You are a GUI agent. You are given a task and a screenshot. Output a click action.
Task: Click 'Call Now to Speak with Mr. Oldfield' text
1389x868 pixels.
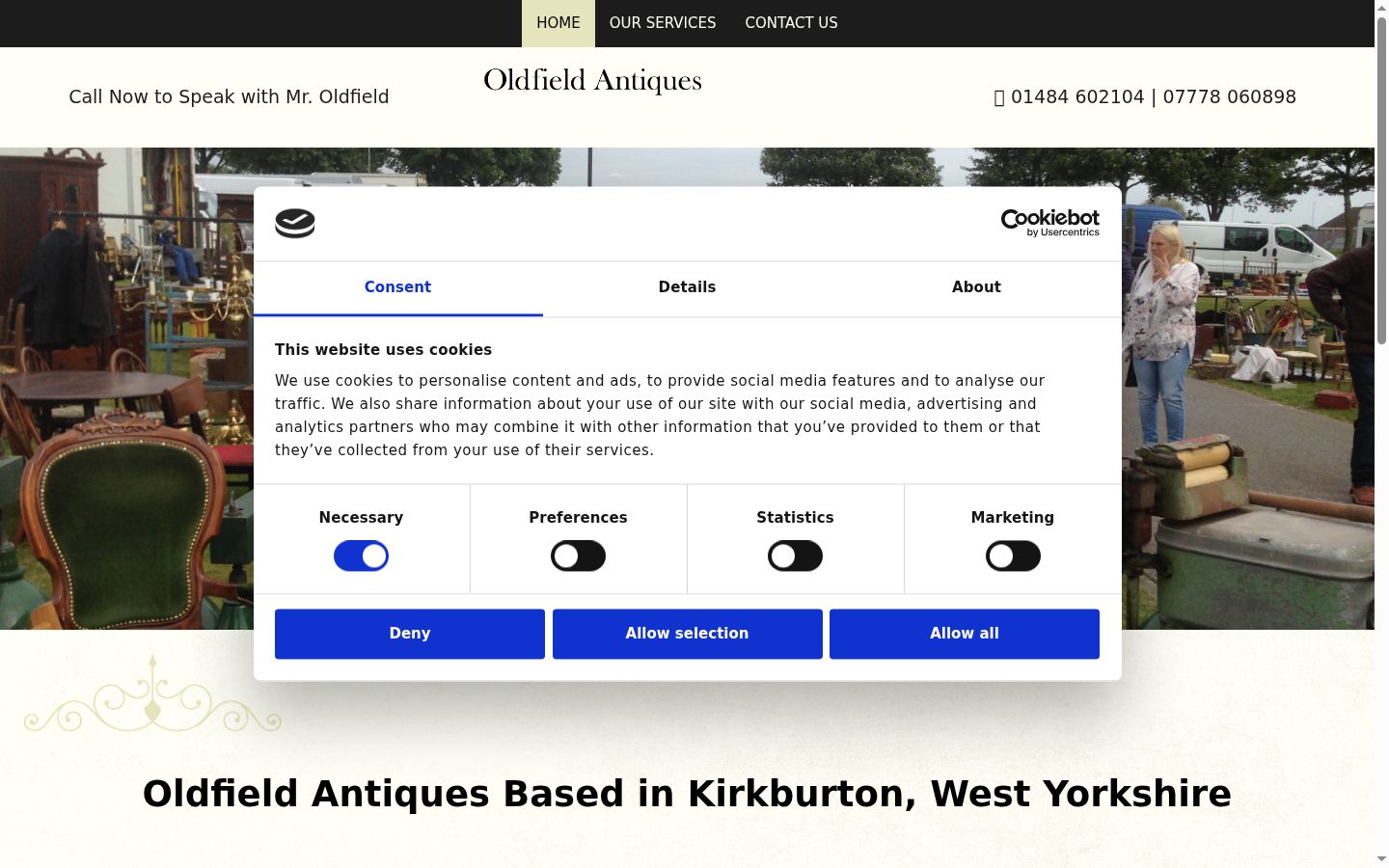[229, 97]
